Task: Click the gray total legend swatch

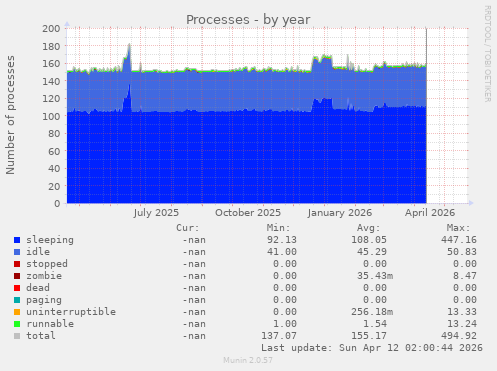Action: click(x=17, y=336)
